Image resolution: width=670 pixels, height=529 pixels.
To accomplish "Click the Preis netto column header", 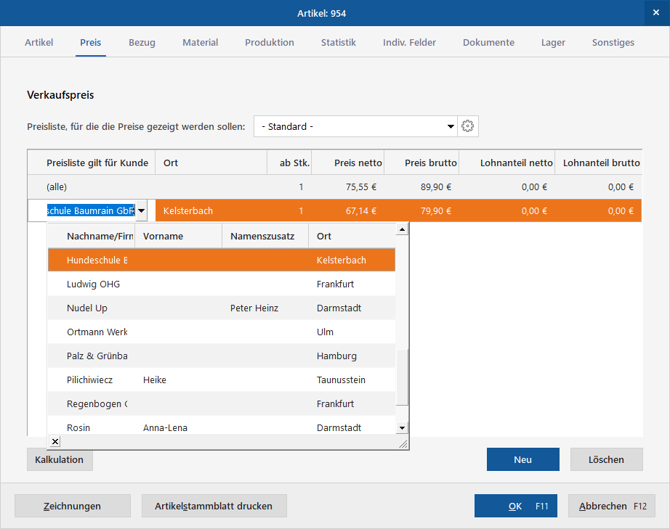I will point(348,163).
